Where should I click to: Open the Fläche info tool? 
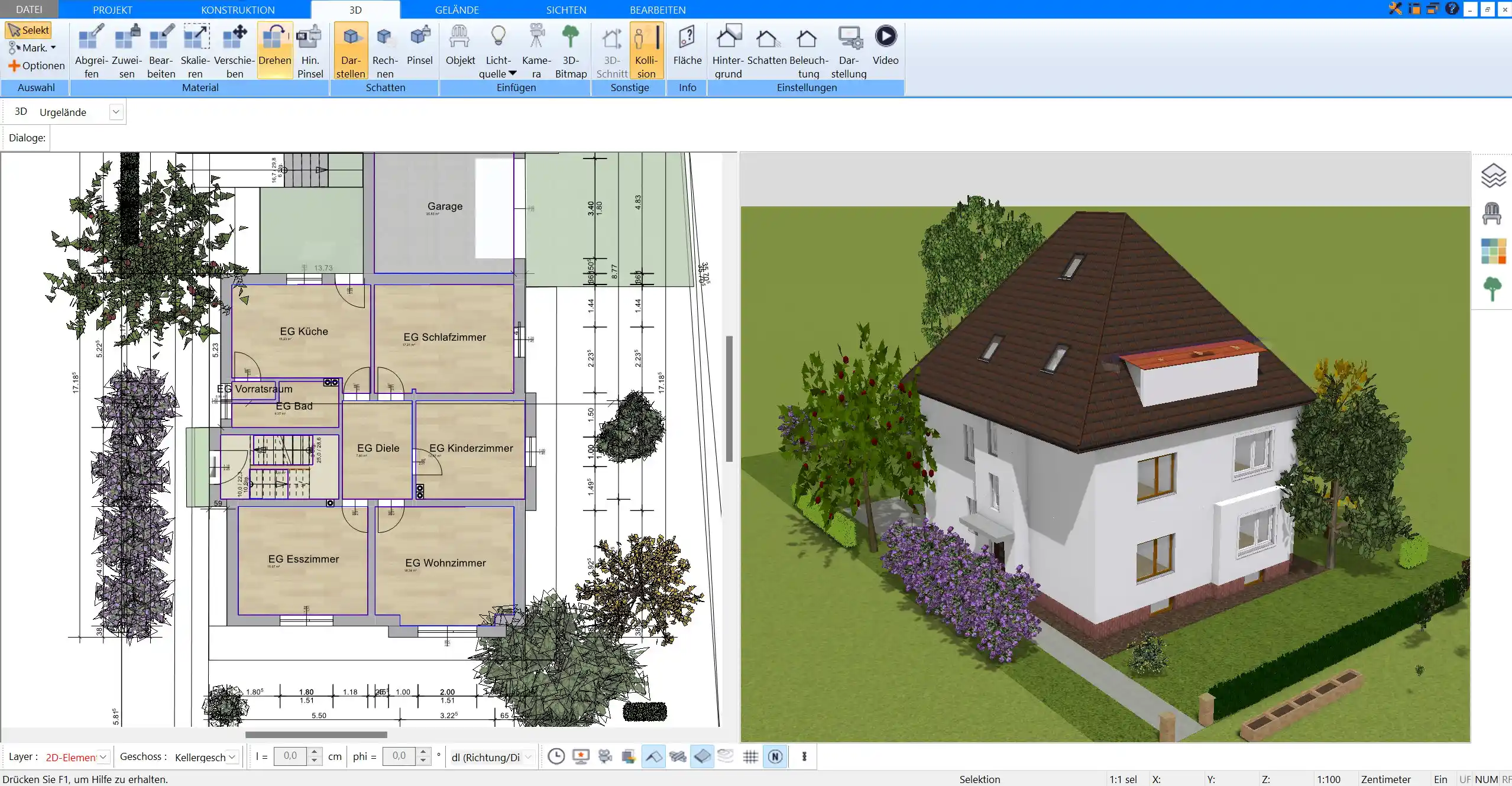pyautogui.click(x=687, y=45)
